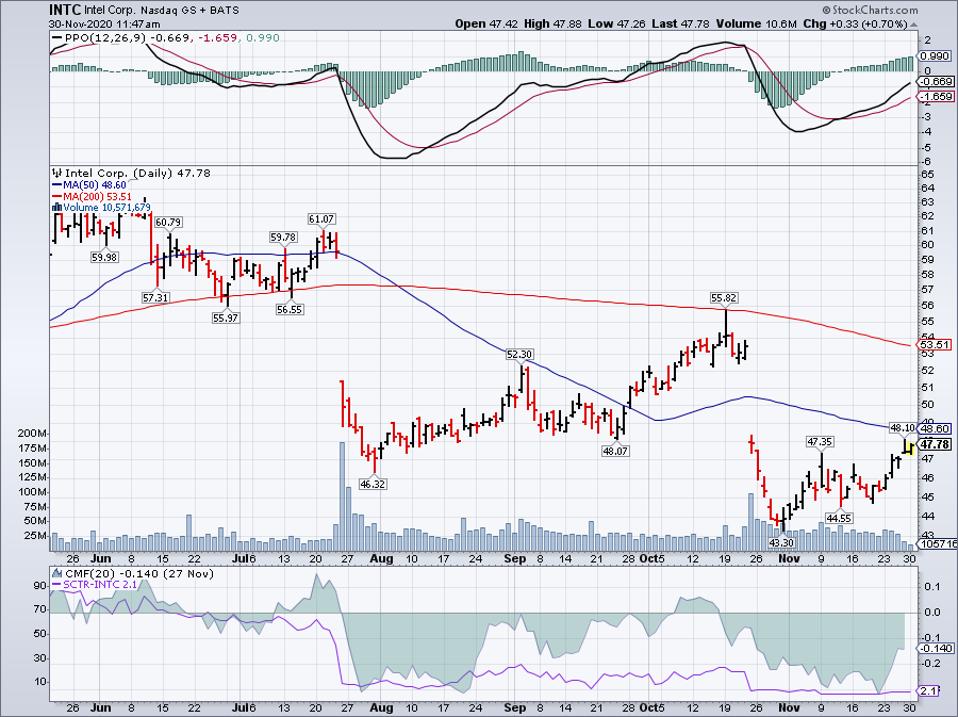Click the MA(50) 48.60 legend entry

pos(90,185)
